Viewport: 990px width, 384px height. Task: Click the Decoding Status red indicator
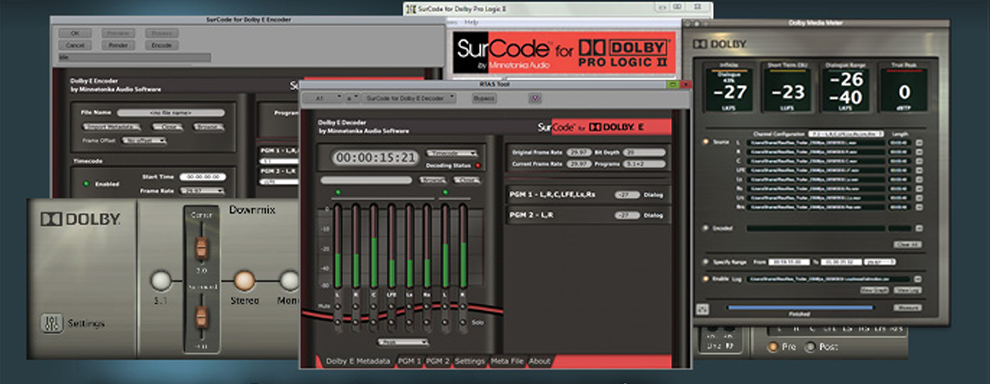[477, 165]
